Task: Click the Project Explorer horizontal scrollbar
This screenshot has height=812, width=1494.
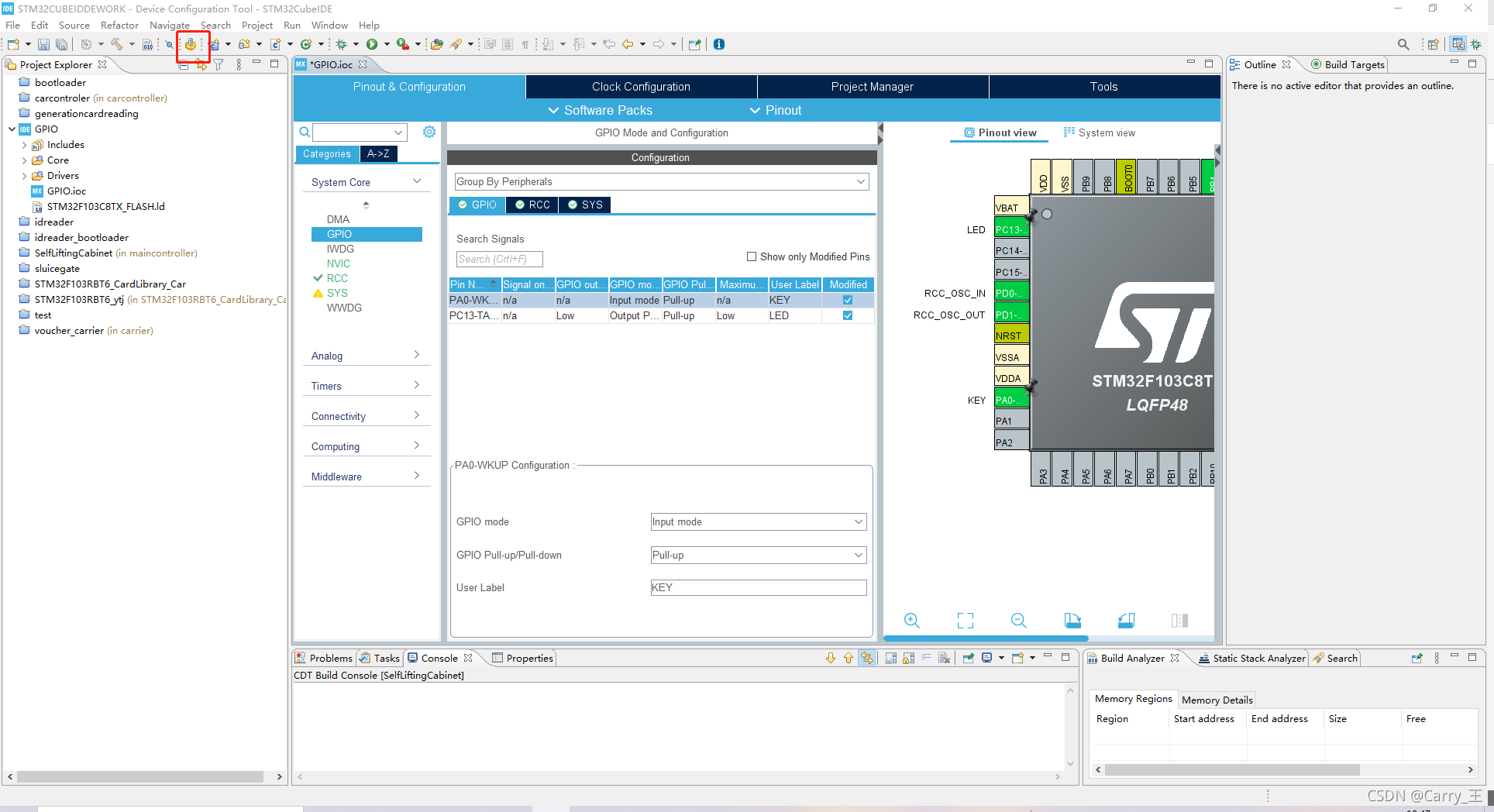Action: pos(140,776)
